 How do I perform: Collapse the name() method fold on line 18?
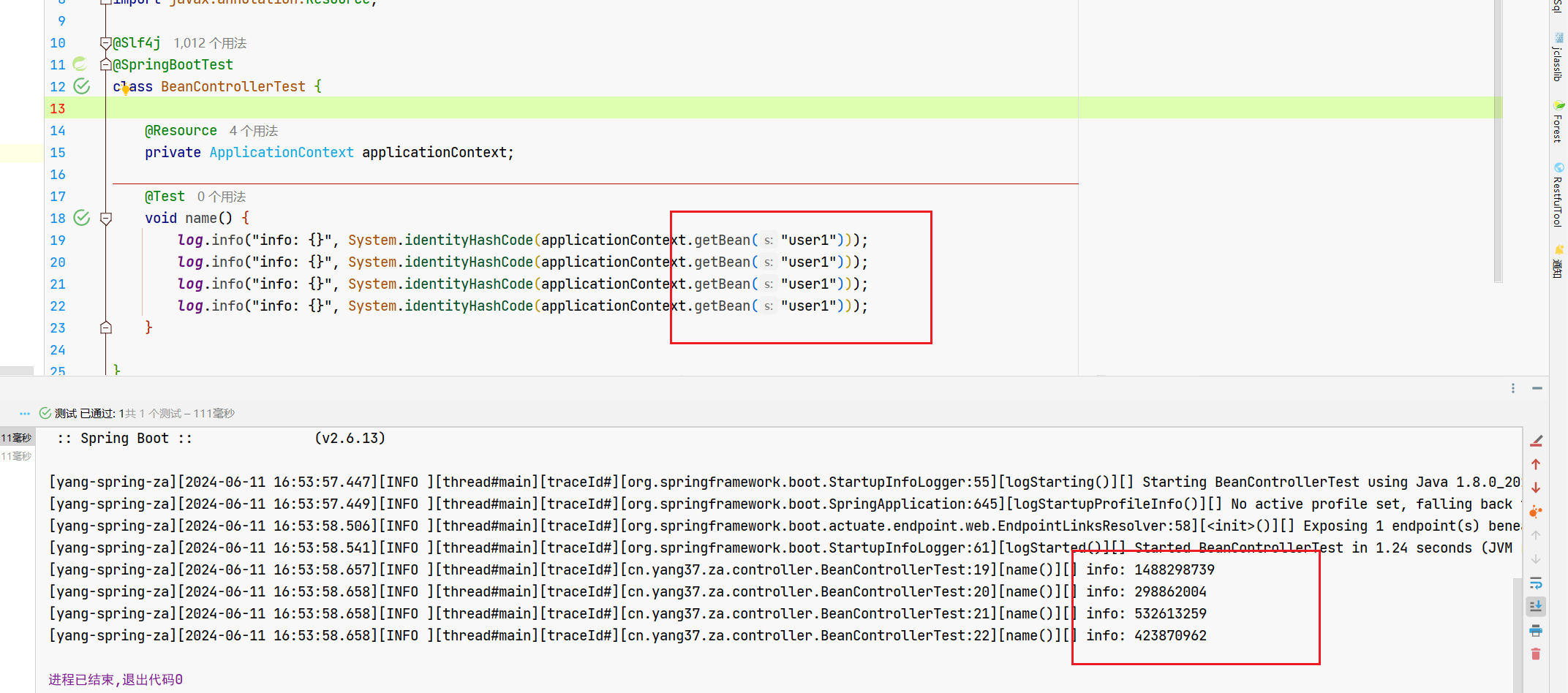[x=106, y=218]
